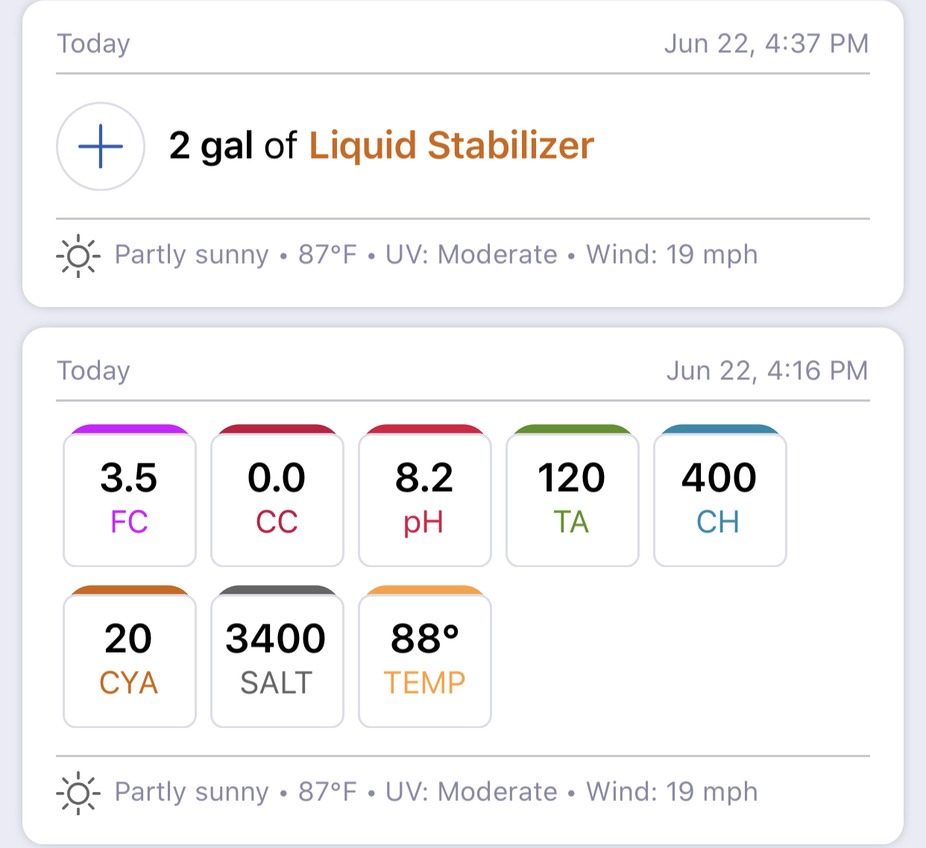Open the Liquid Stabilizer product link
Screen dimensions: 926x848
[x=451, y=146]
